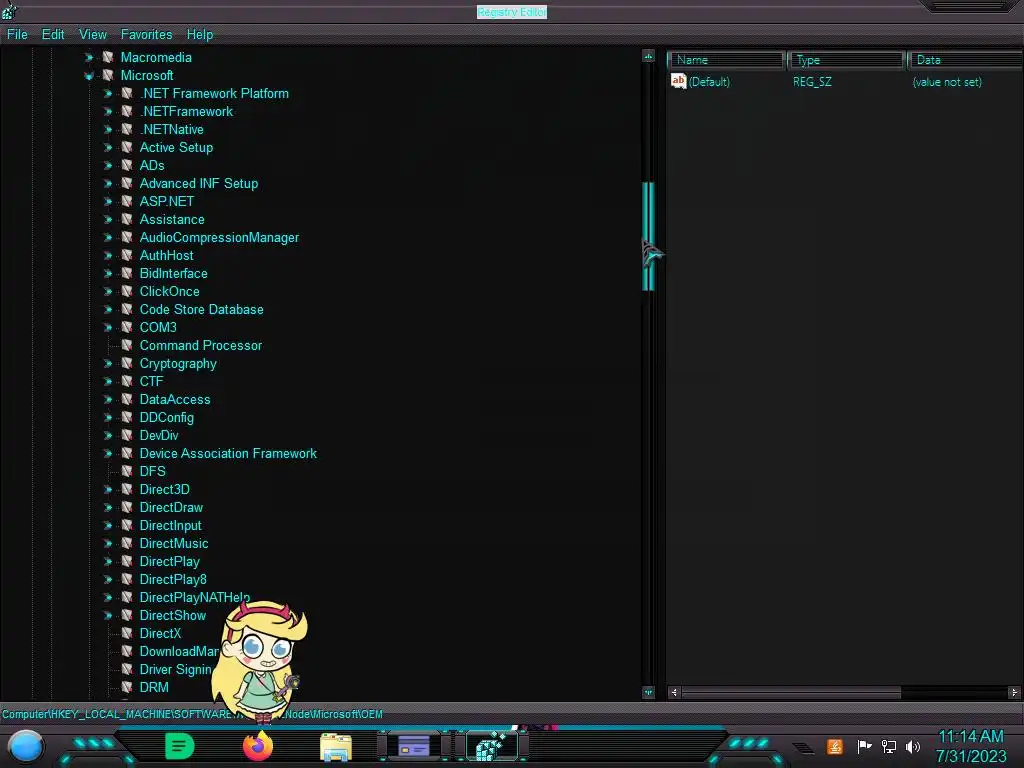Screen dimensions: 1024x768
Task: Open the File menu
Action: (17, 35)
